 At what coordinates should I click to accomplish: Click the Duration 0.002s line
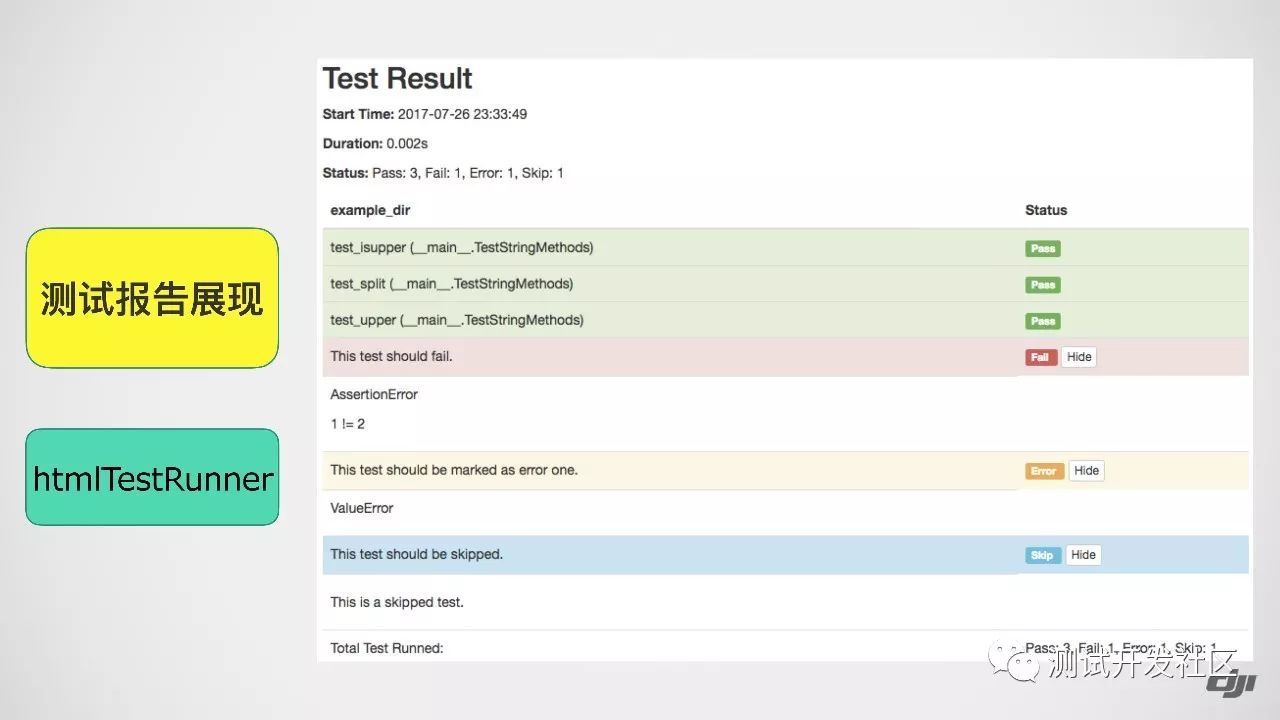[375, 144]
